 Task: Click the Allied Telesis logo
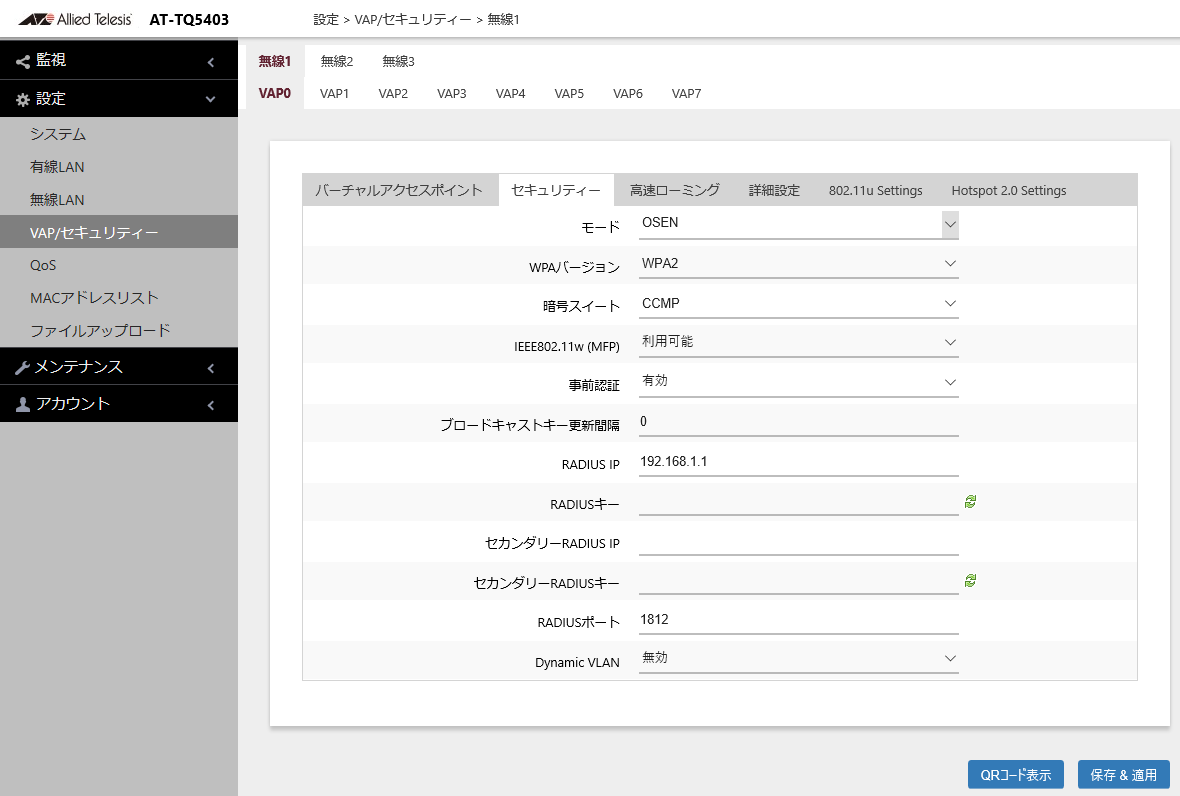click(x=75, y=20)
